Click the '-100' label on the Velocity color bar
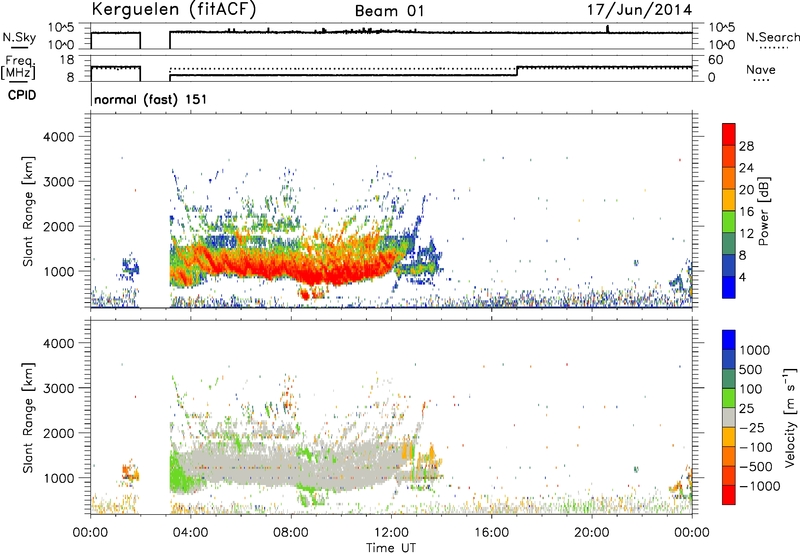Viewport: 800px width, 554px height. (x=756, y=447)
